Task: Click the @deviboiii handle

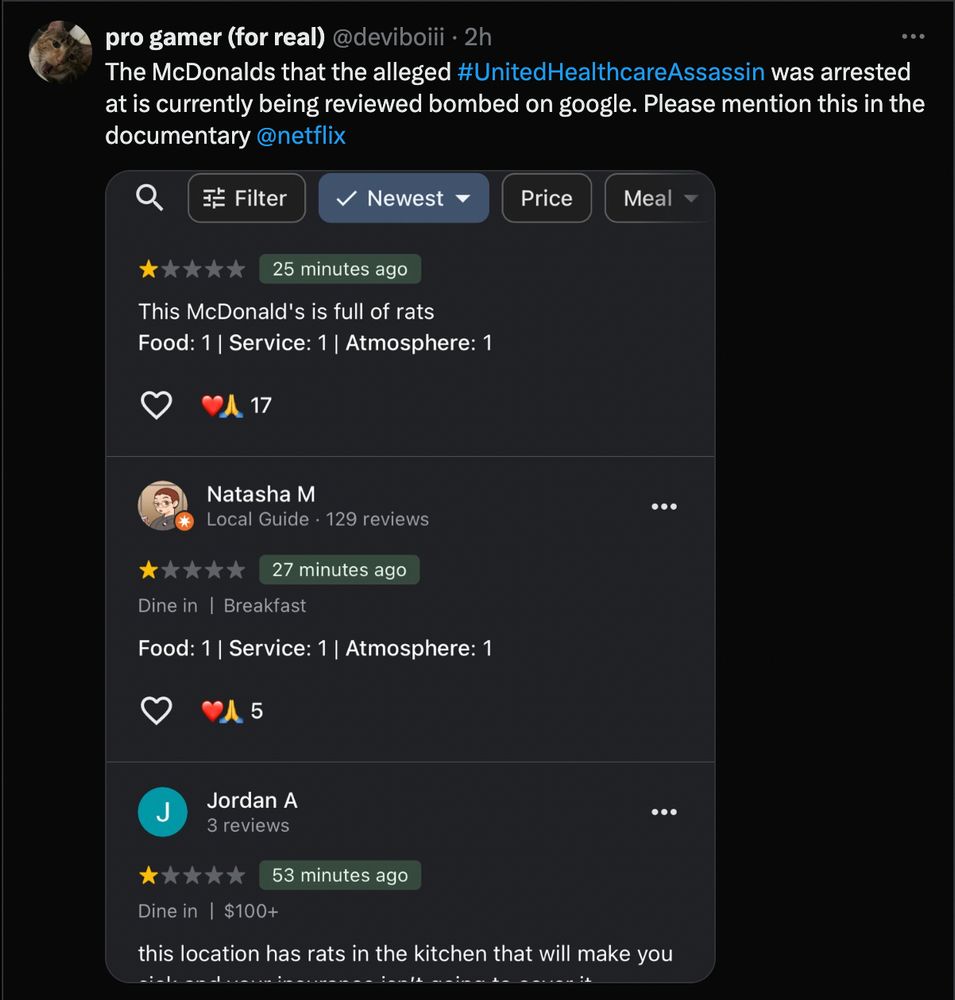Action: click(388, 37)
